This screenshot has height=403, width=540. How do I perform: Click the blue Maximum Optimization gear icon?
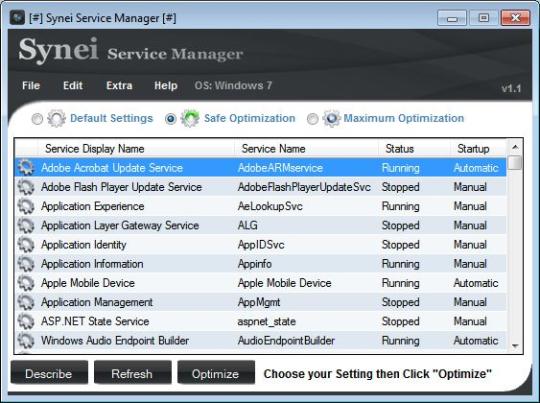(x=332, y=118)
